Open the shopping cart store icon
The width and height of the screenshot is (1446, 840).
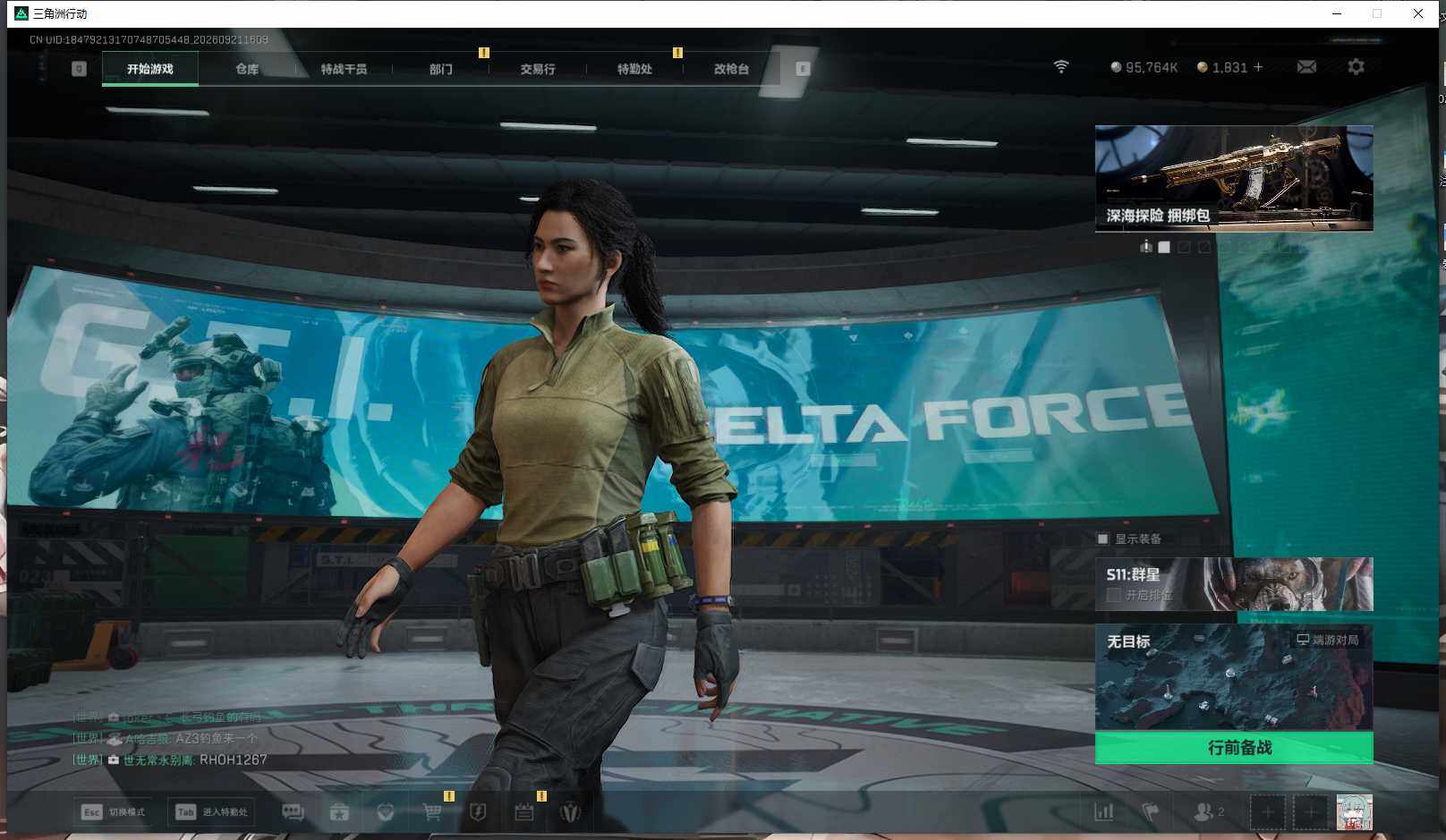click(432, 812)
